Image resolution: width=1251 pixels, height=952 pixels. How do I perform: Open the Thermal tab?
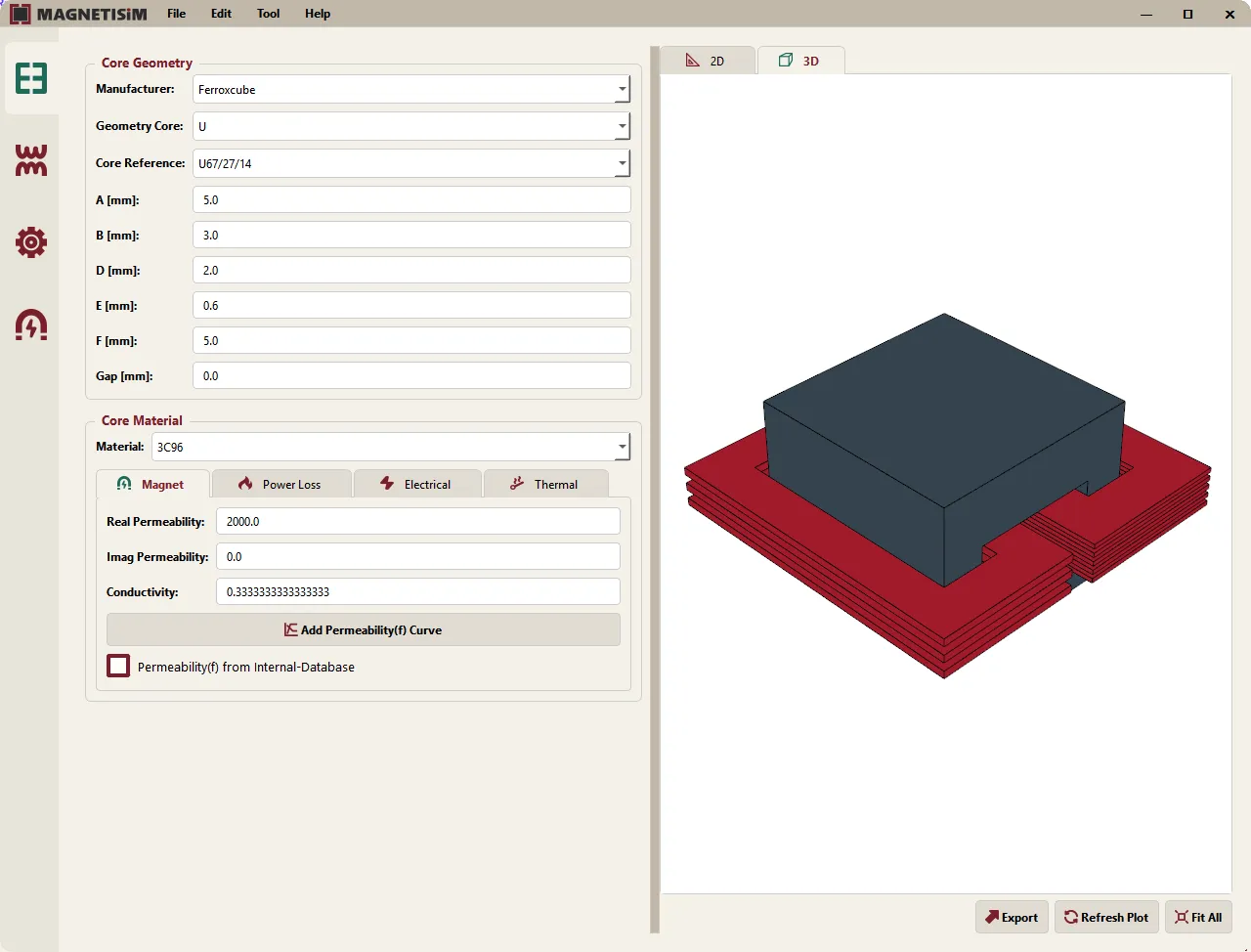point(545,484)
